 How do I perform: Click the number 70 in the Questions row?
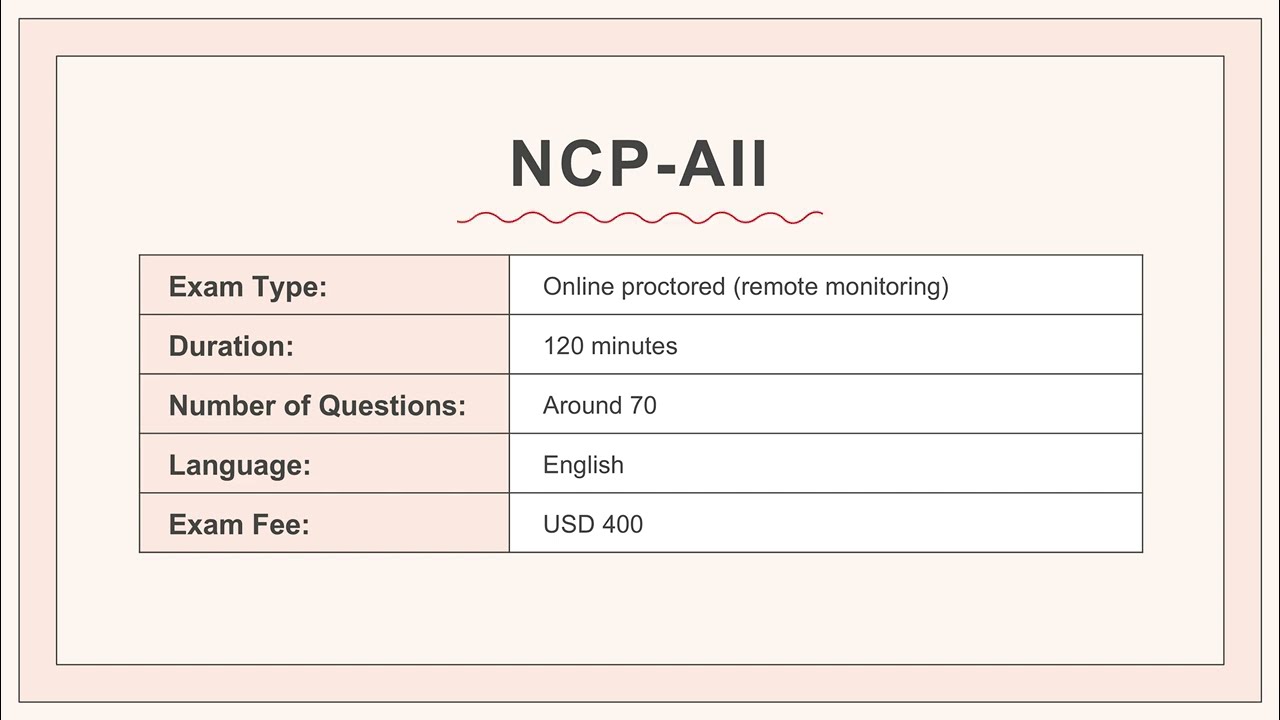pyautogui.click(x=643, y=405)
